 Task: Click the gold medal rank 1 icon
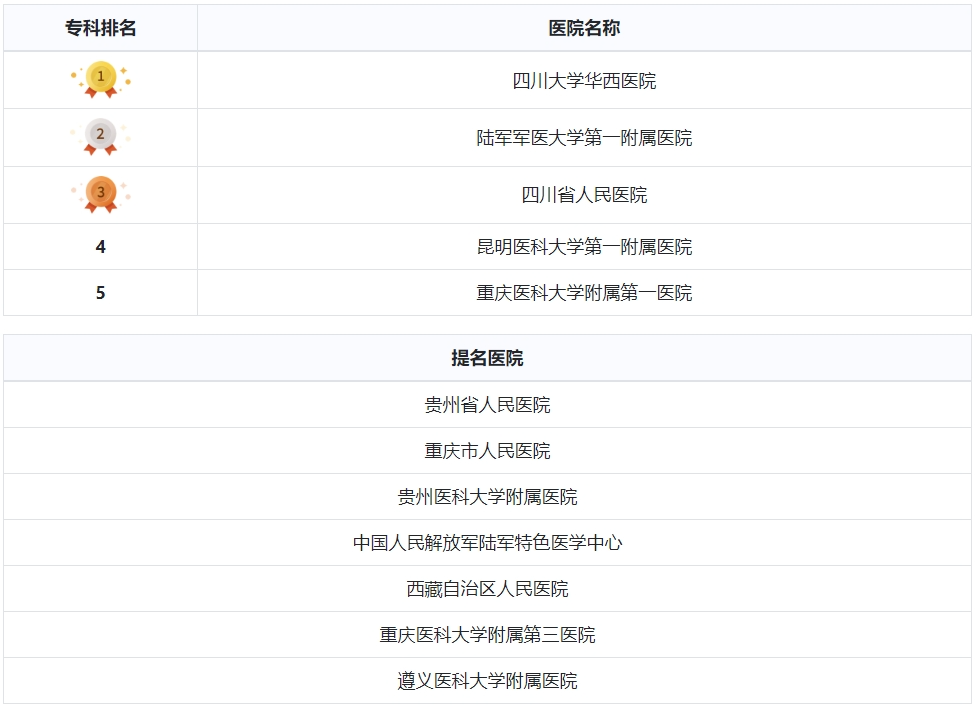click(101, 80)
